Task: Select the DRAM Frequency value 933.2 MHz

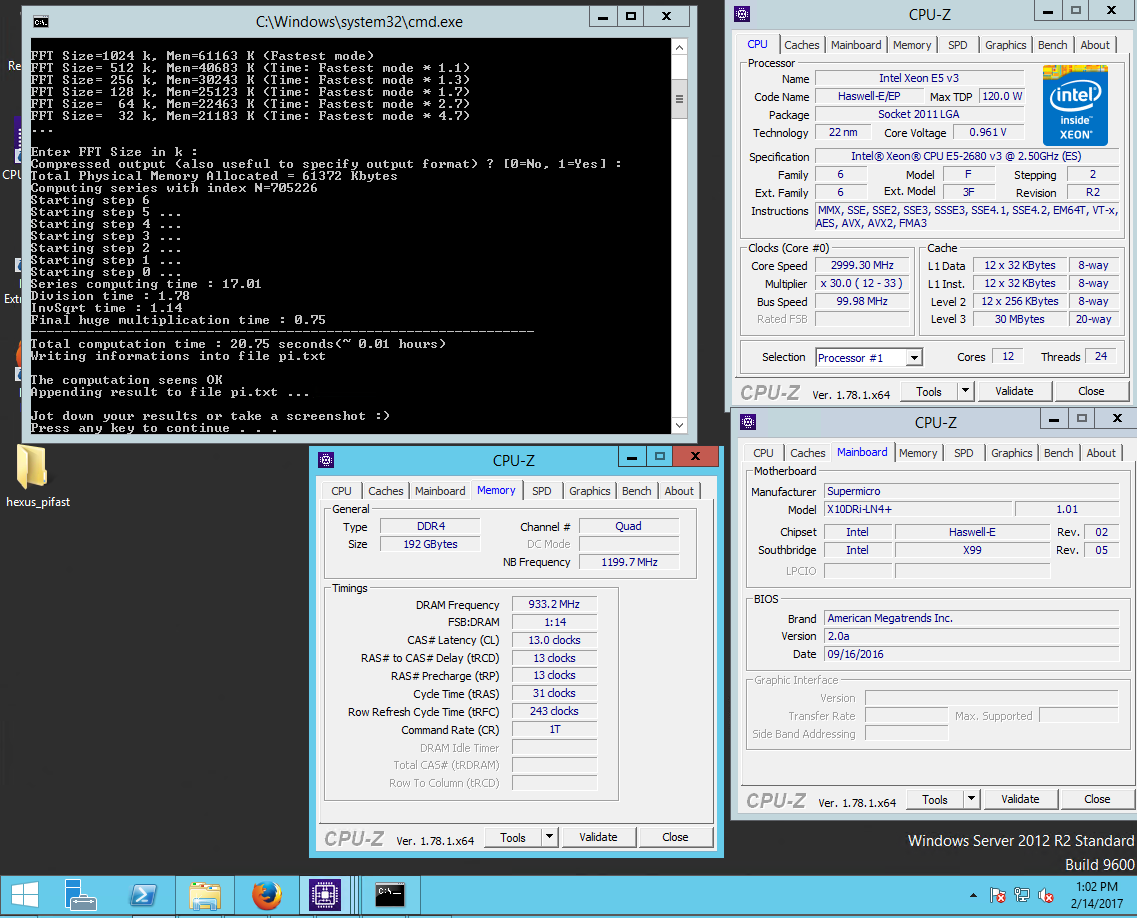Action: point(554,604)
